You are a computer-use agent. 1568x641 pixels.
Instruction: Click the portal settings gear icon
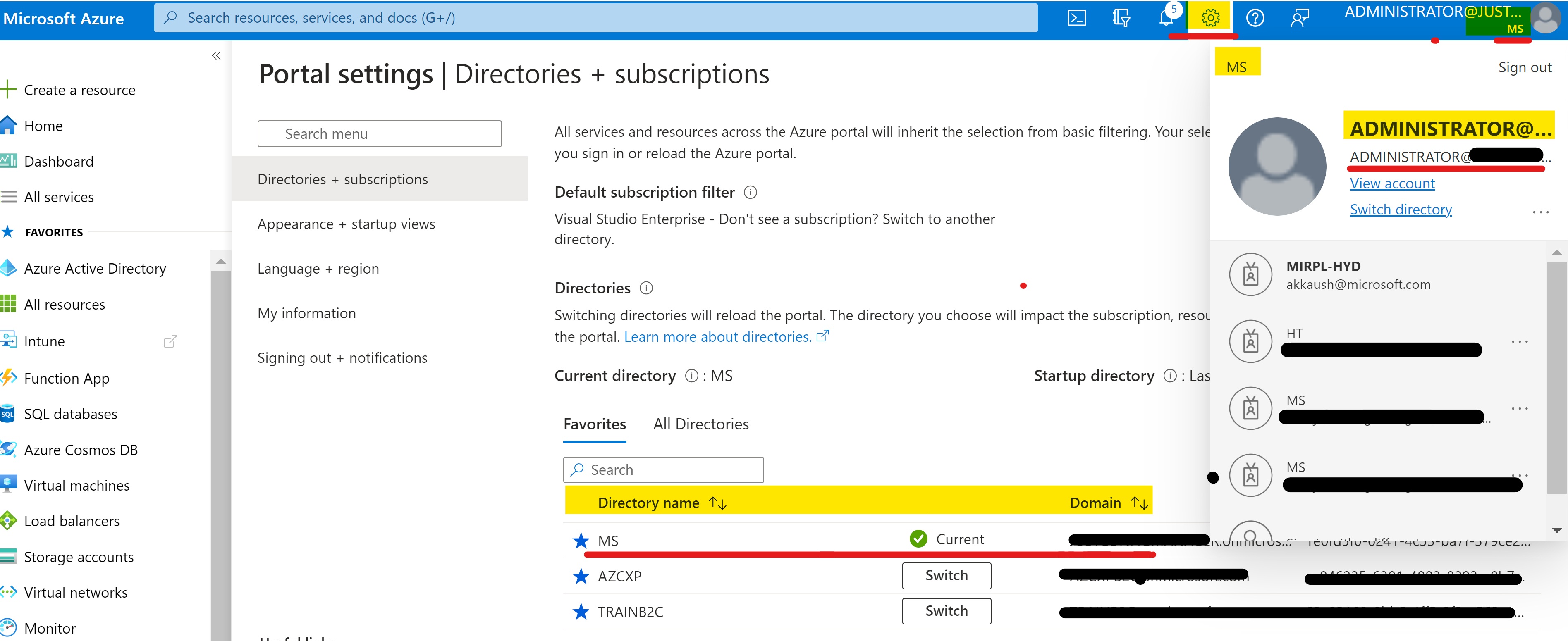[x=1210, y=18]
